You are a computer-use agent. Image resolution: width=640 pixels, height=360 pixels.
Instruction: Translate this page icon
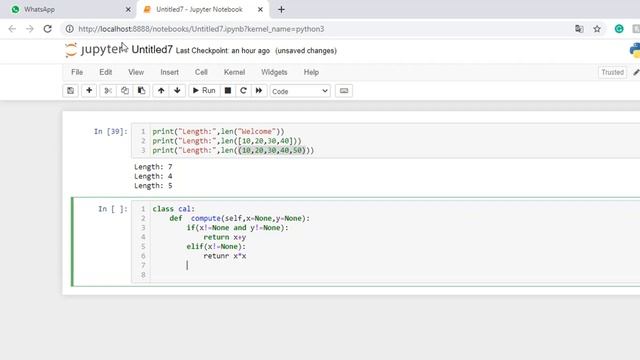[x=579, y=29]
